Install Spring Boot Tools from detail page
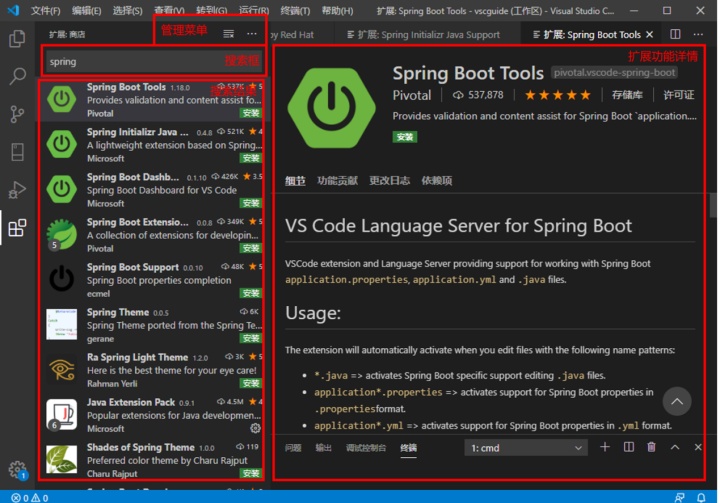This screenshot has height=503, width=720. pyautogui.click(x=405, y=137)
